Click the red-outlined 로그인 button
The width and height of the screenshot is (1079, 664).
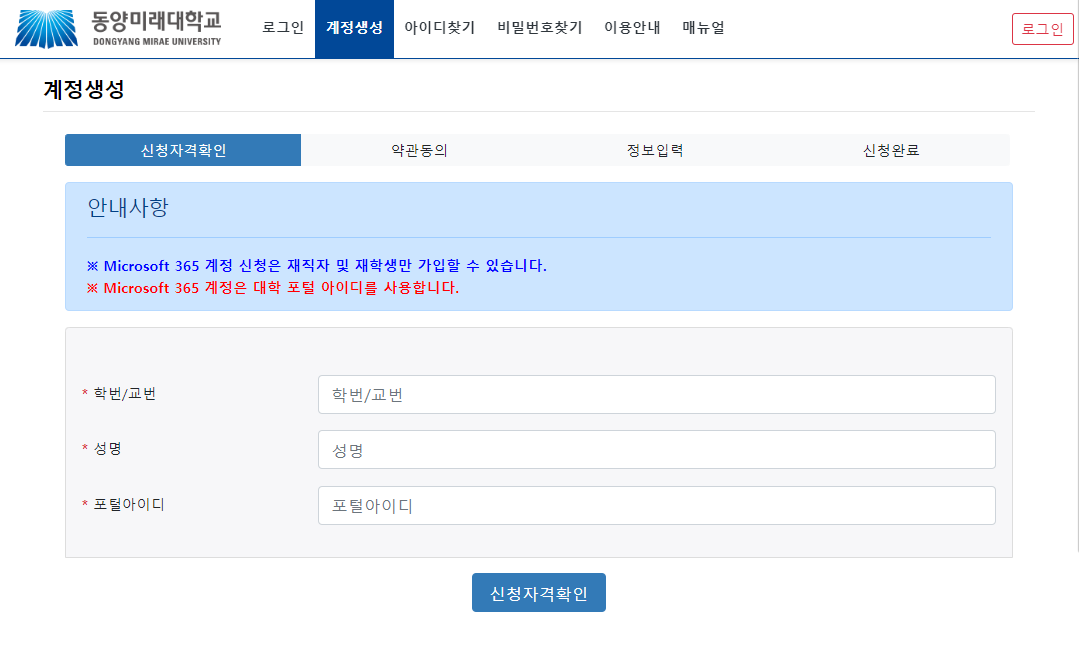coord(1043,29)
